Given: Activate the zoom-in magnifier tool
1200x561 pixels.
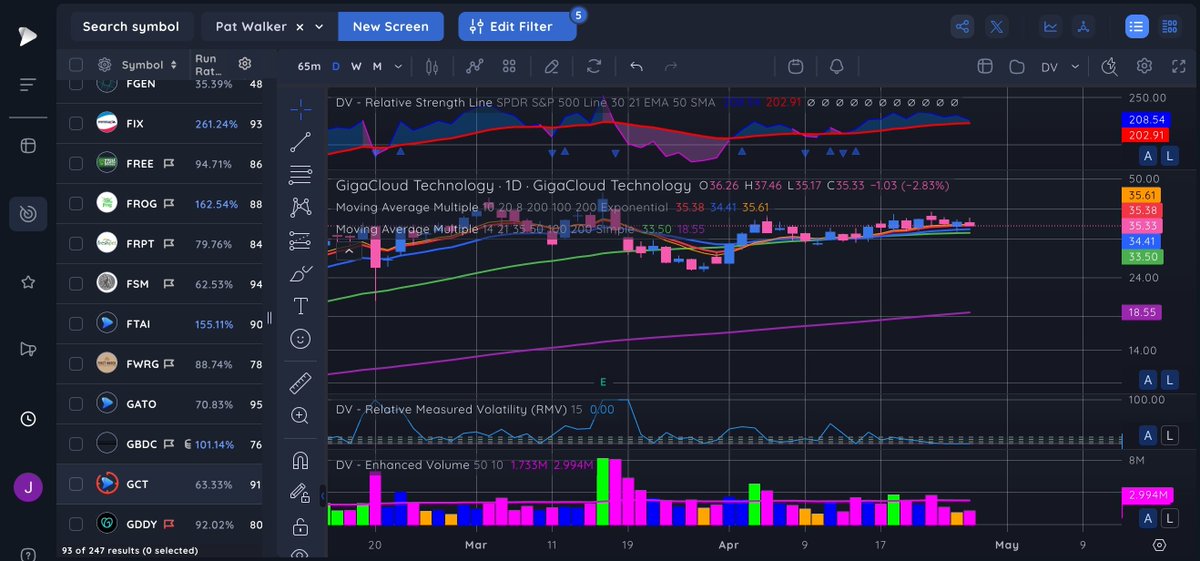Looking at the screenshot, I should click(300, 415).
